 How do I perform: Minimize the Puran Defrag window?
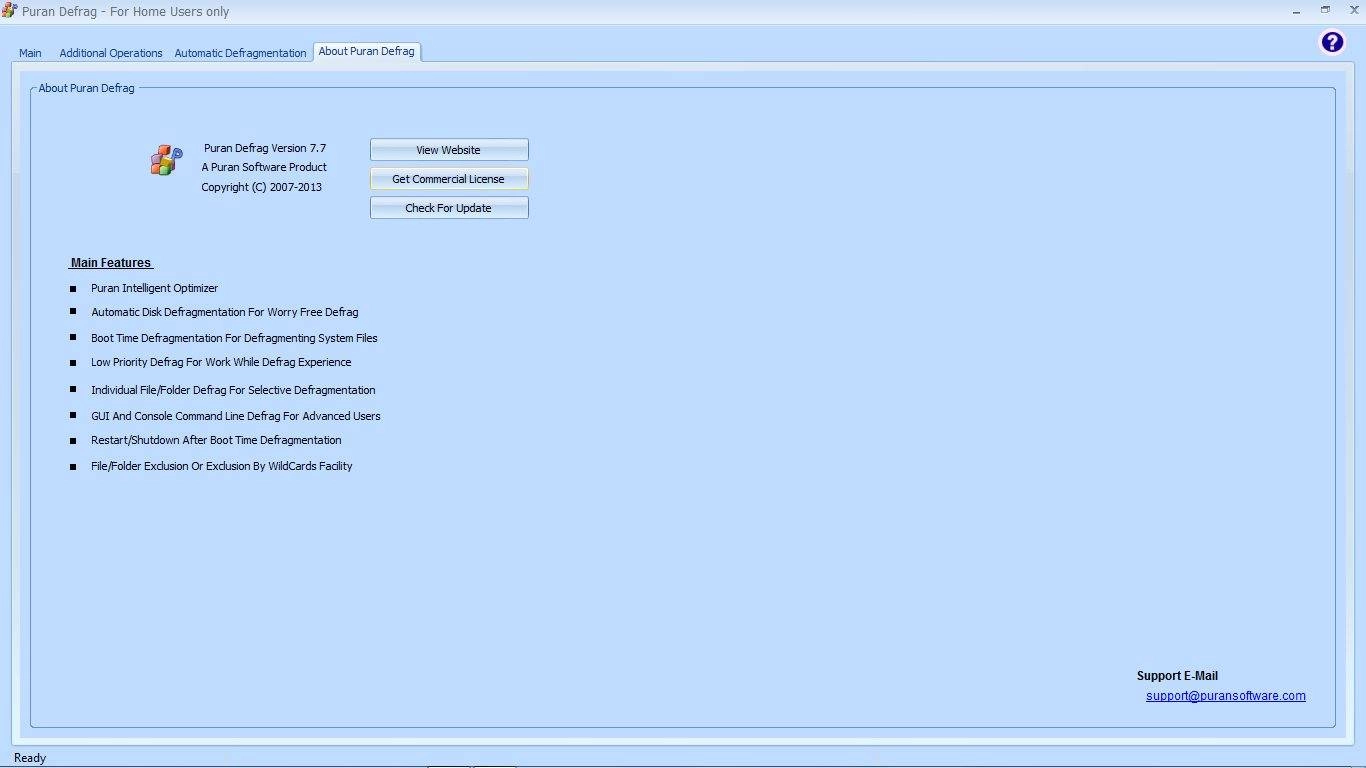(1297, 11)
